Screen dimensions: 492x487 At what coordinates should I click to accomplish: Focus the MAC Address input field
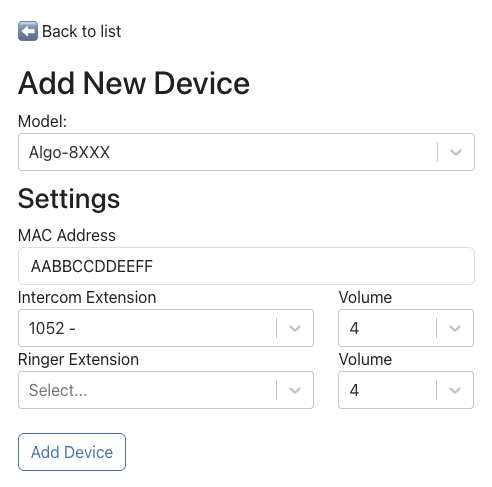coord(246,266)
